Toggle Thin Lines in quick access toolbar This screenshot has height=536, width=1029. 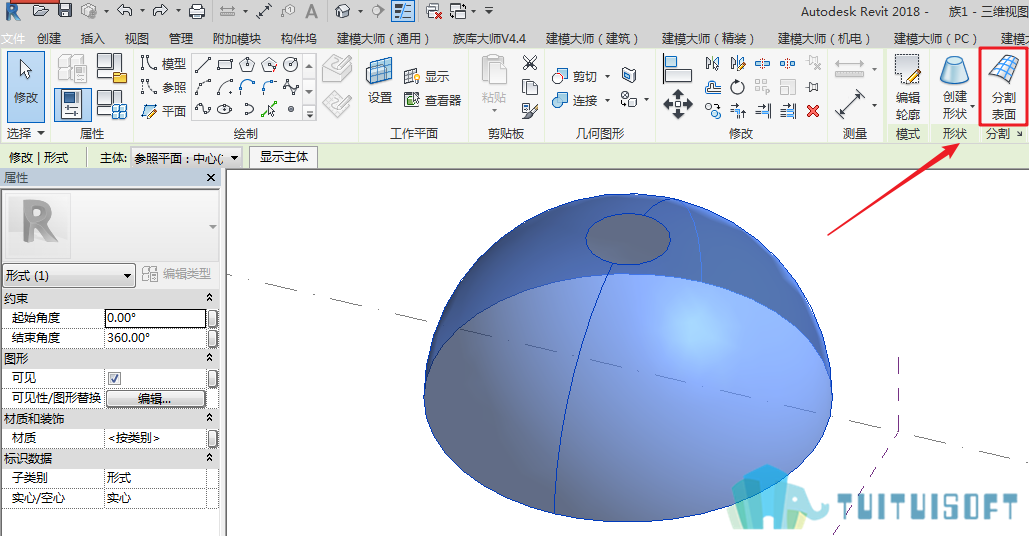tap(403, 10)
